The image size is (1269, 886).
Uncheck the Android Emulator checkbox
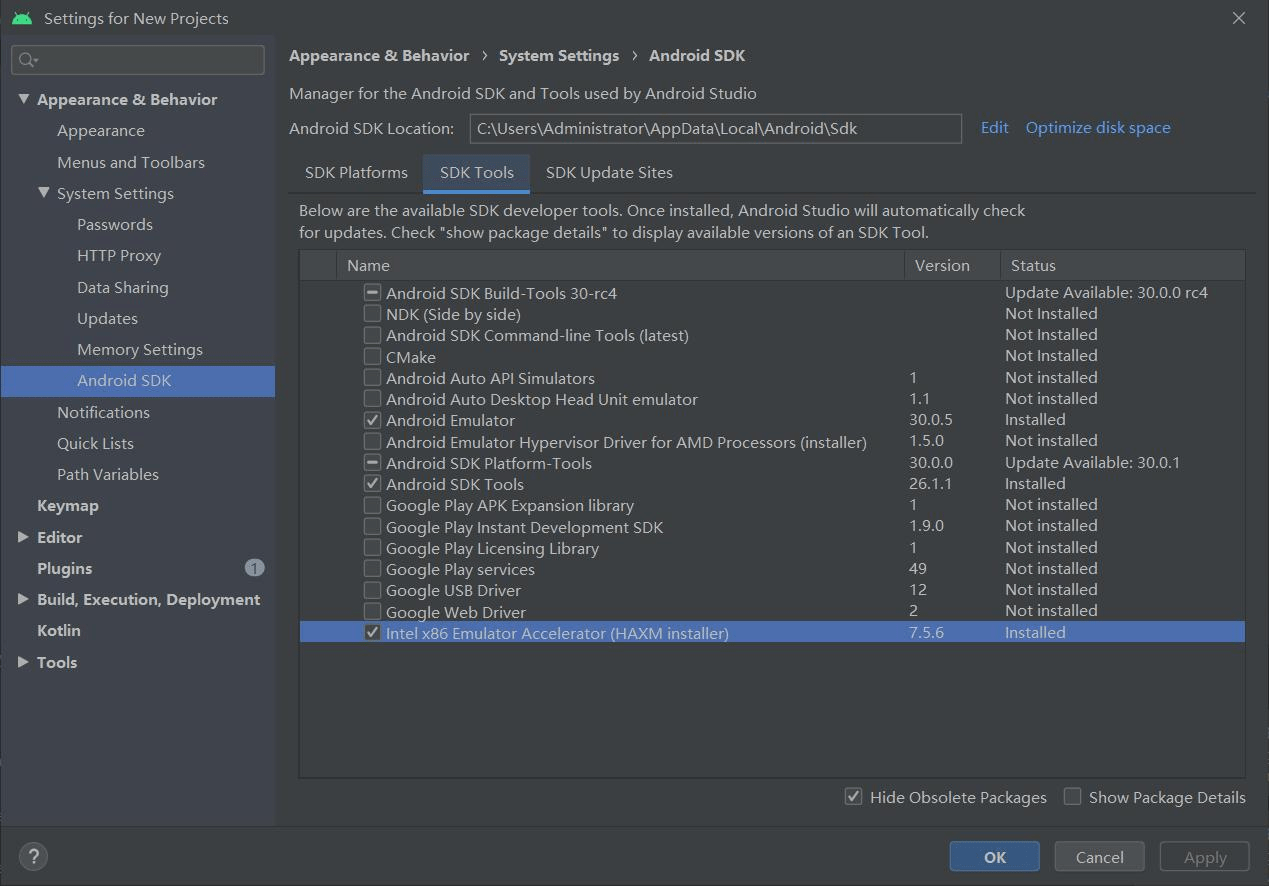[372, 420]
